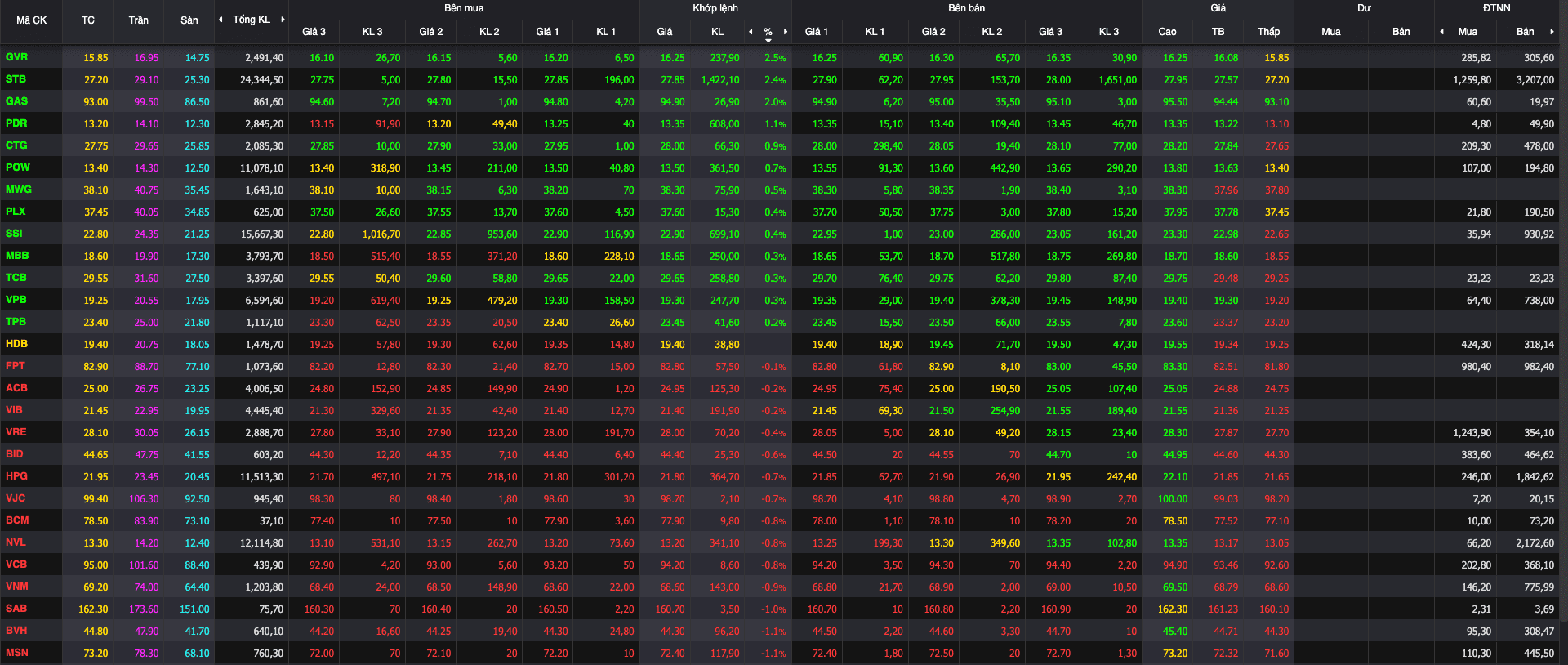The image size is (1568, 665).
Task: Open the VNM stock symbol
Action: pos(16,587)
